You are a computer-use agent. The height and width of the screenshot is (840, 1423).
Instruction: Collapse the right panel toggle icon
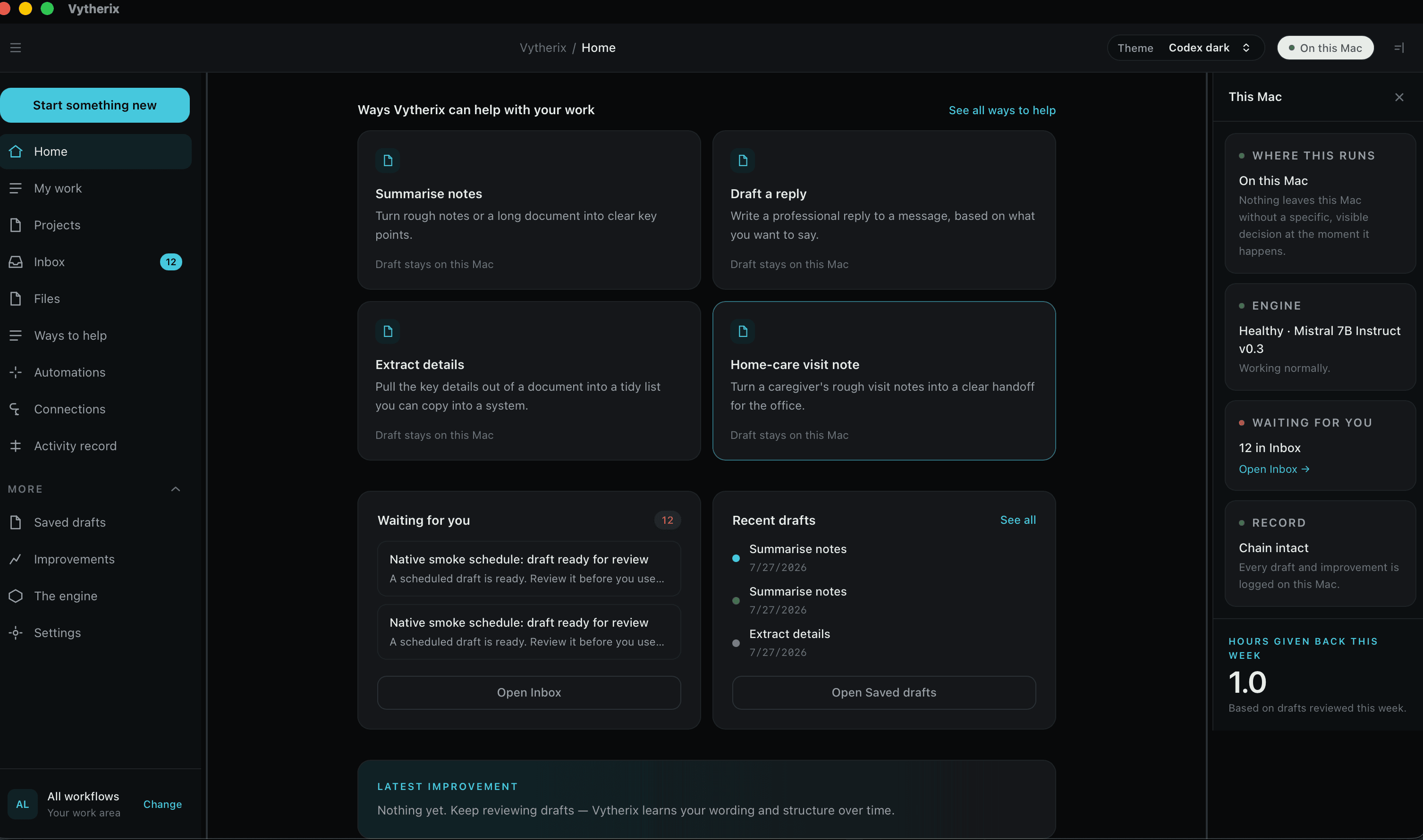[1398, 48]
